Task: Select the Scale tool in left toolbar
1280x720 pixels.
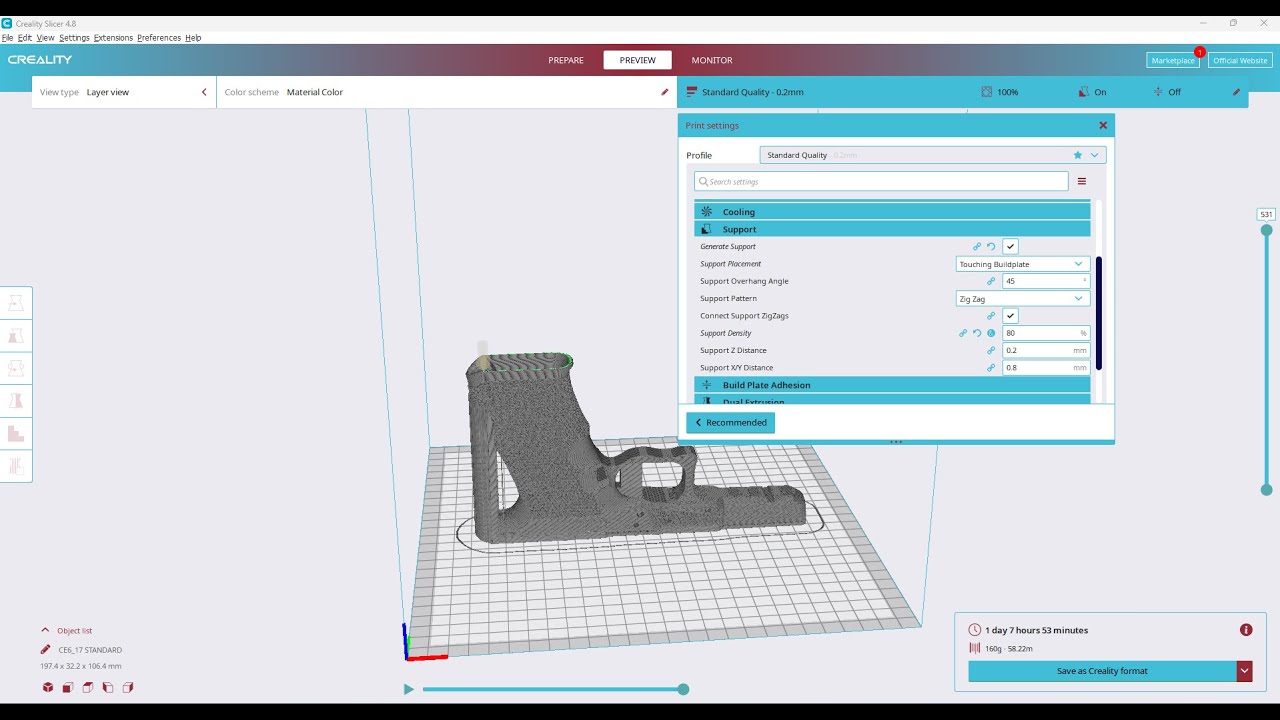Action: tap(16, 335)
